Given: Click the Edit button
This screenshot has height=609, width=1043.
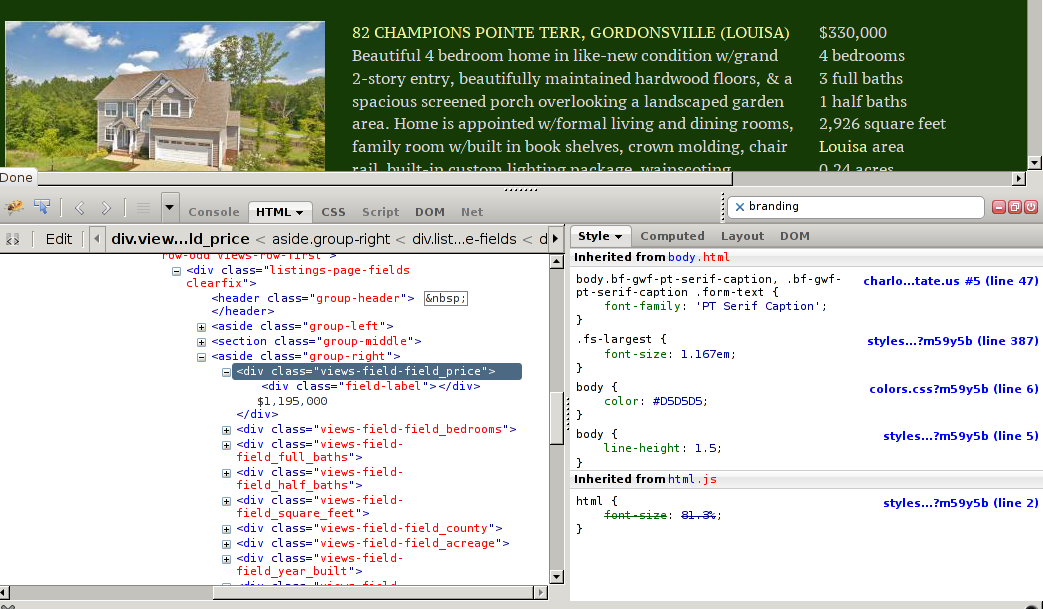Looking at the screenshot, I should [59, 239].
